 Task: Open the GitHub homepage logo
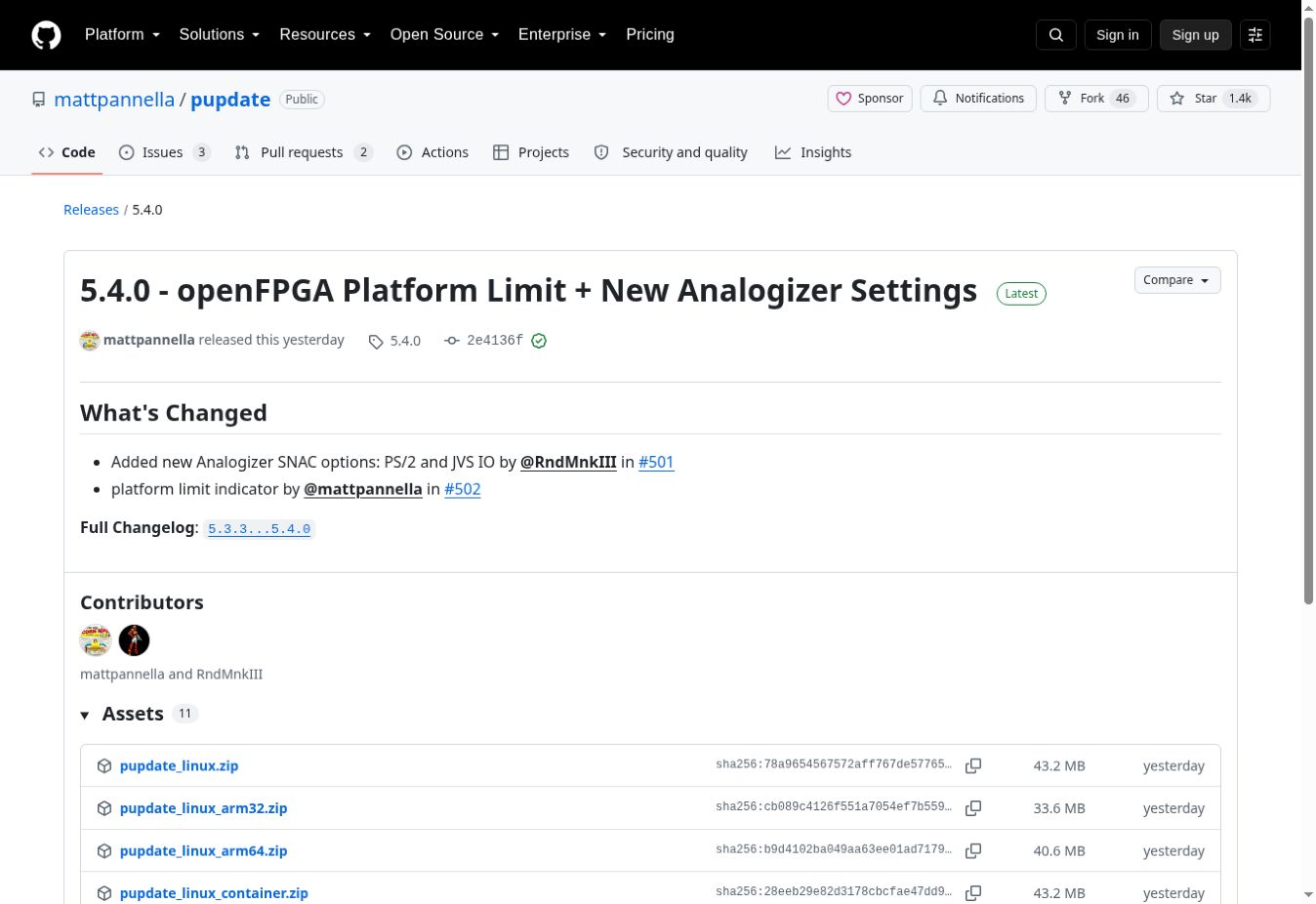(46, 35)
